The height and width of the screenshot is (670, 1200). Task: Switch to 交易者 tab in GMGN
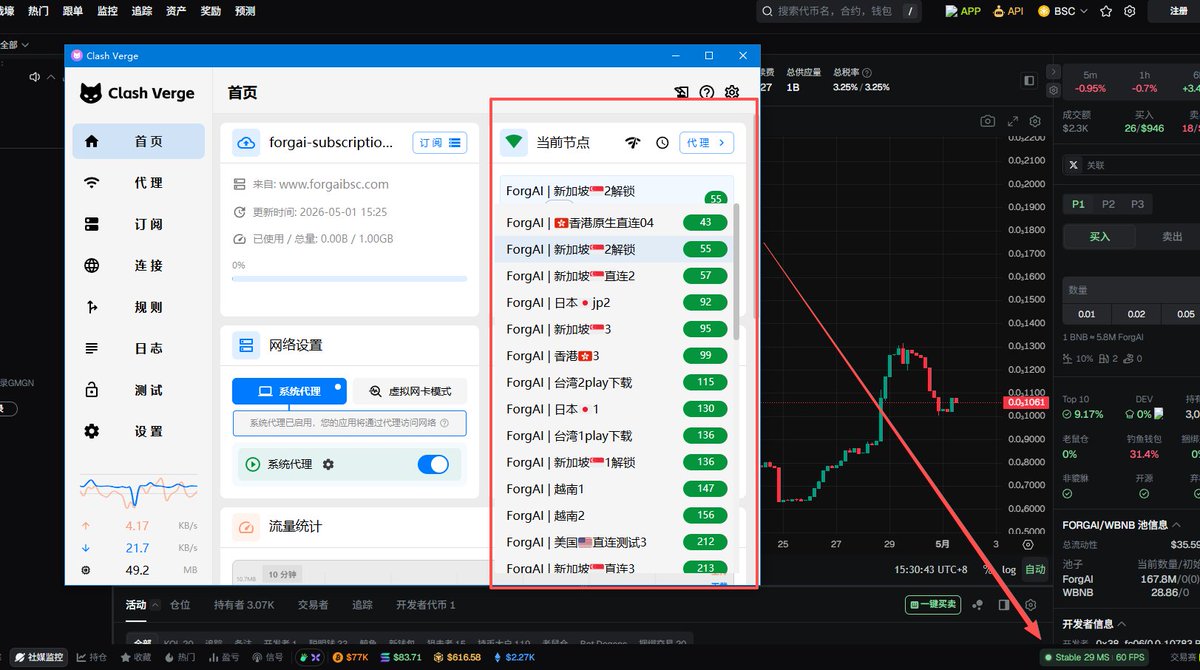click(314, 605)
